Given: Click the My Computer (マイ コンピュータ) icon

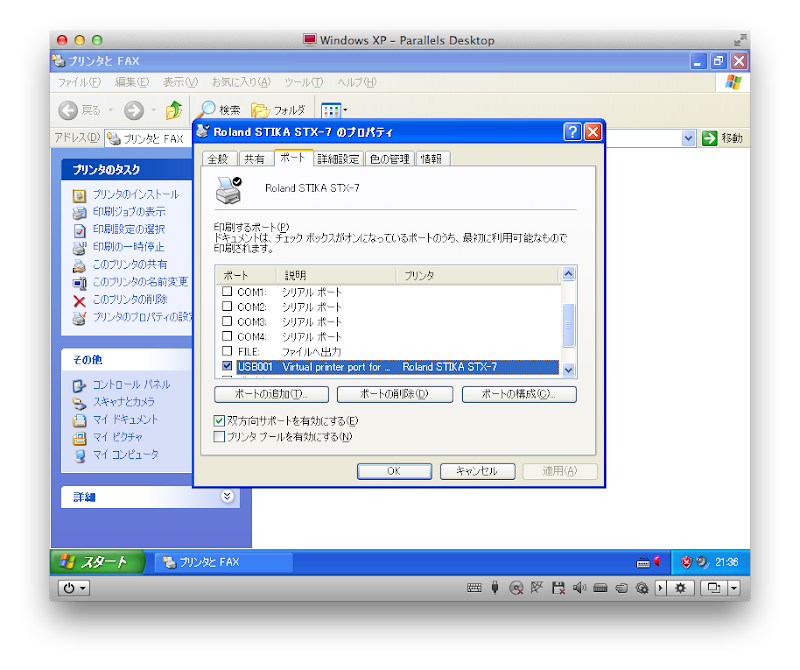Looking at the screenshot, I should 80,456.
